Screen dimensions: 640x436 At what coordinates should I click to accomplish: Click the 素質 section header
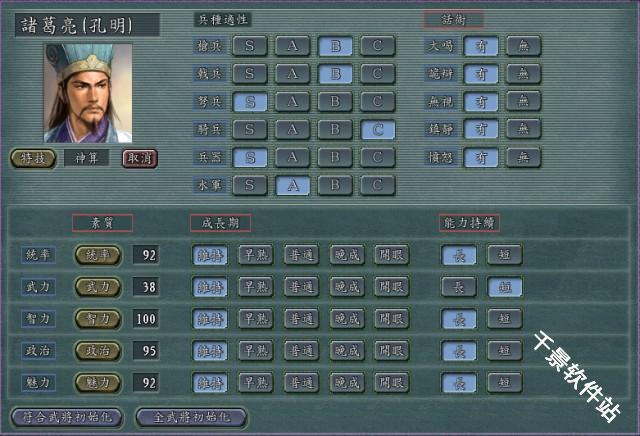102,223
